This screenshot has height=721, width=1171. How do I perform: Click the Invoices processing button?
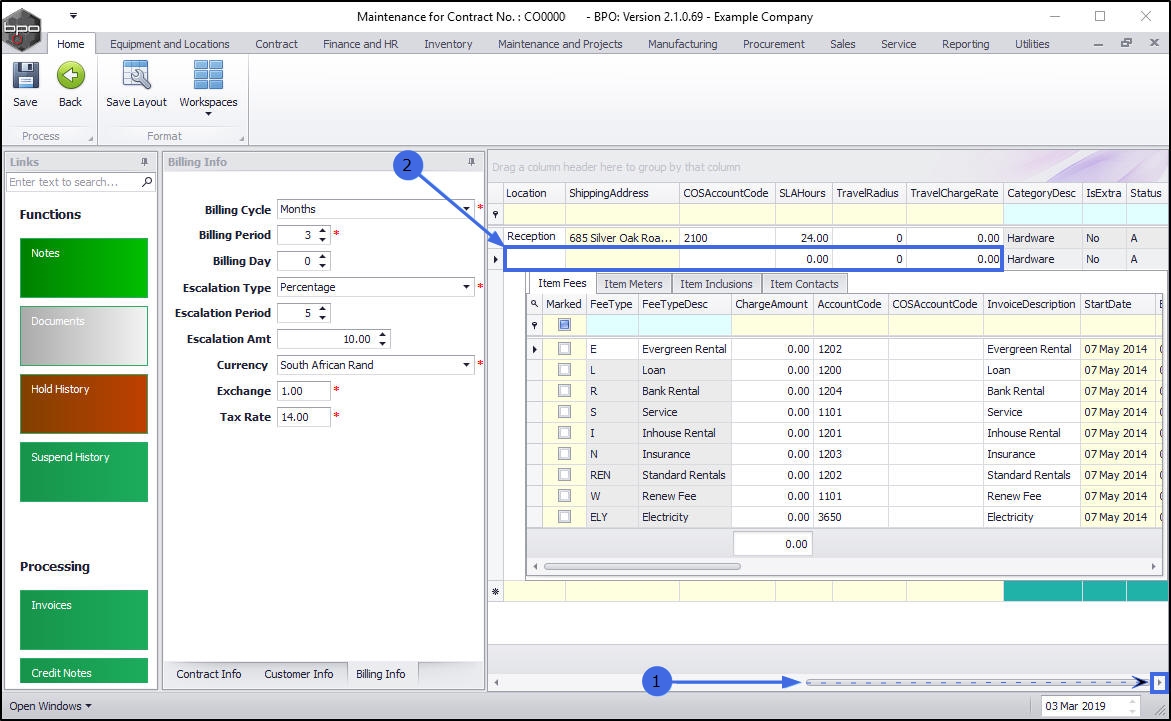pos(84,619)
